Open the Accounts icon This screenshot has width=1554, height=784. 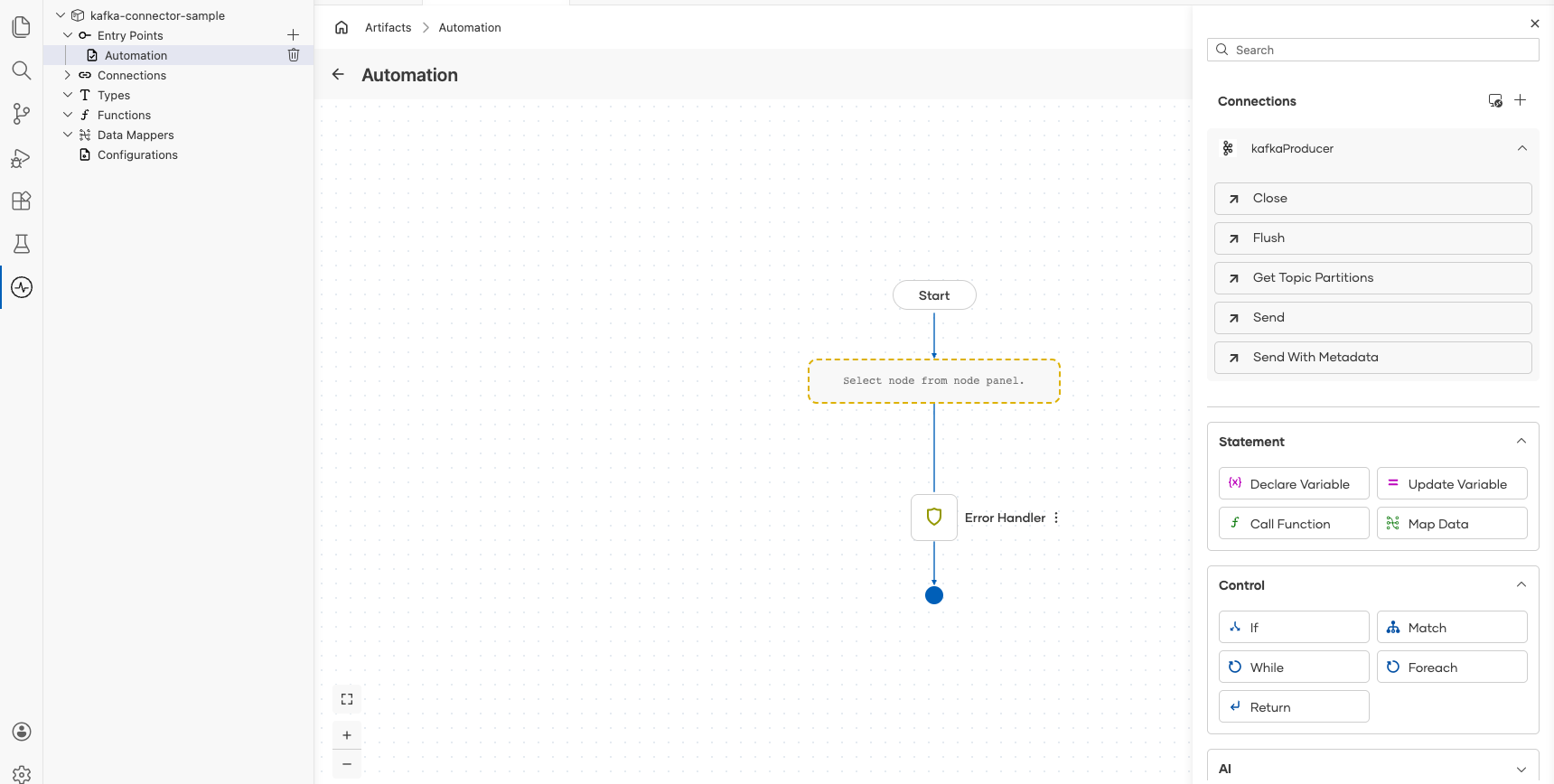(x=22, y=732)
